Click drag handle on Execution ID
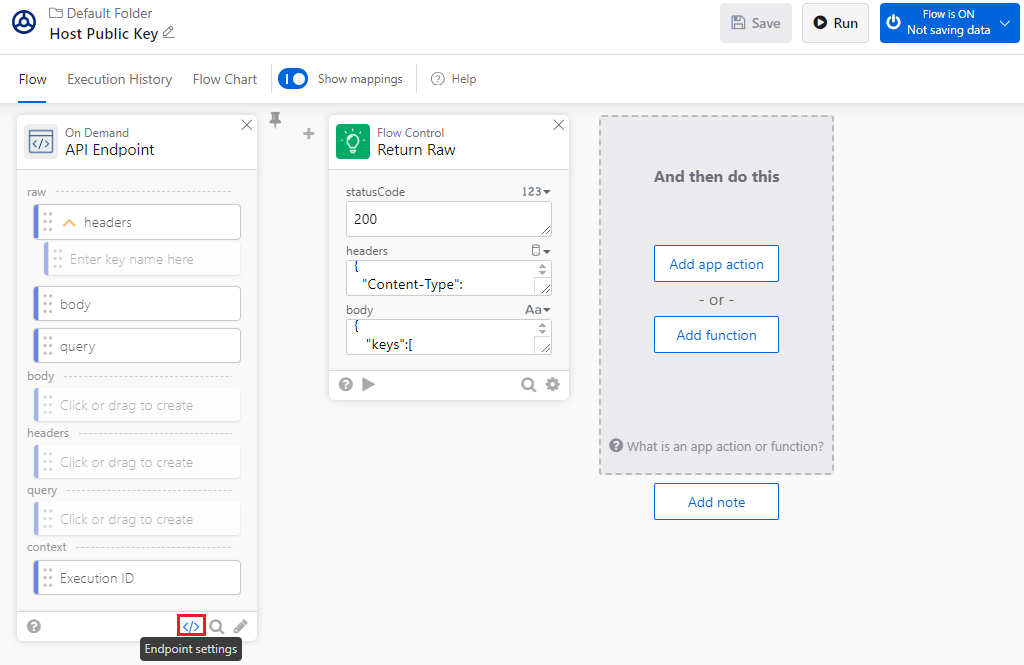This screenshot has height=665, width=1024. click(x=48, y=577)
